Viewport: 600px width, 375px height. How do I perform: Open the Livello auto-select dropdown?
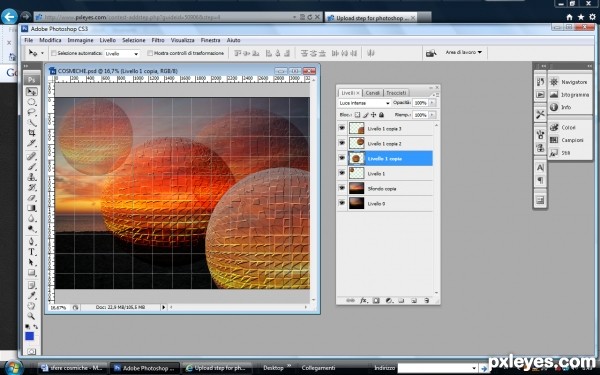point(122,54)
